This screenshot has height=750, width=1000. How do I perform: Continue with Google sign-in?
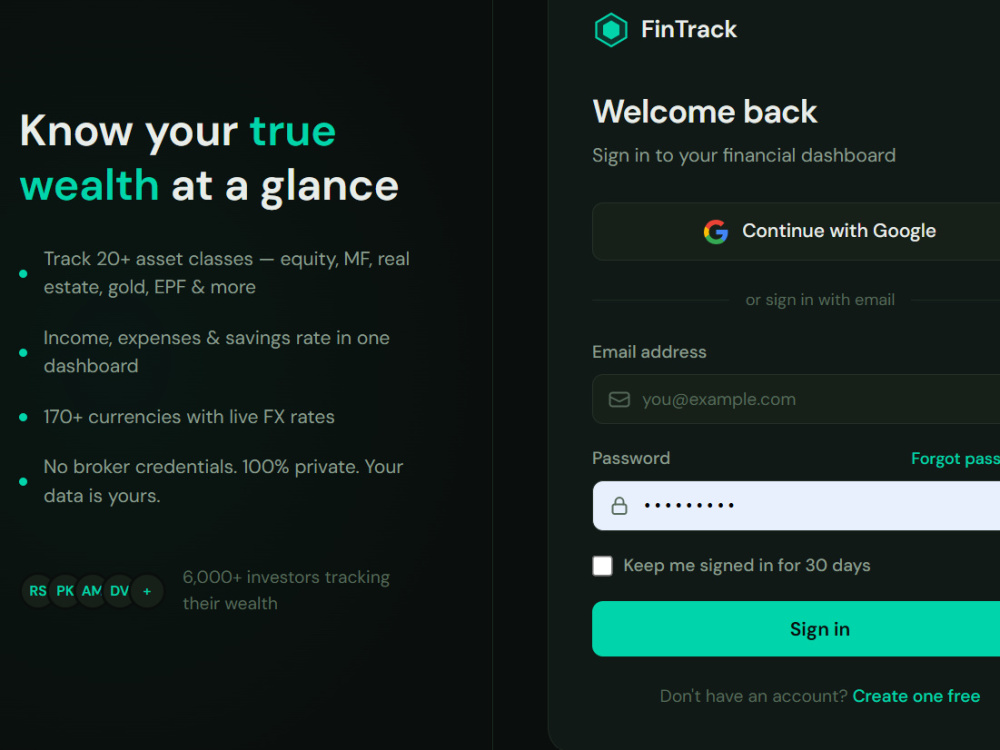point(796,232)
